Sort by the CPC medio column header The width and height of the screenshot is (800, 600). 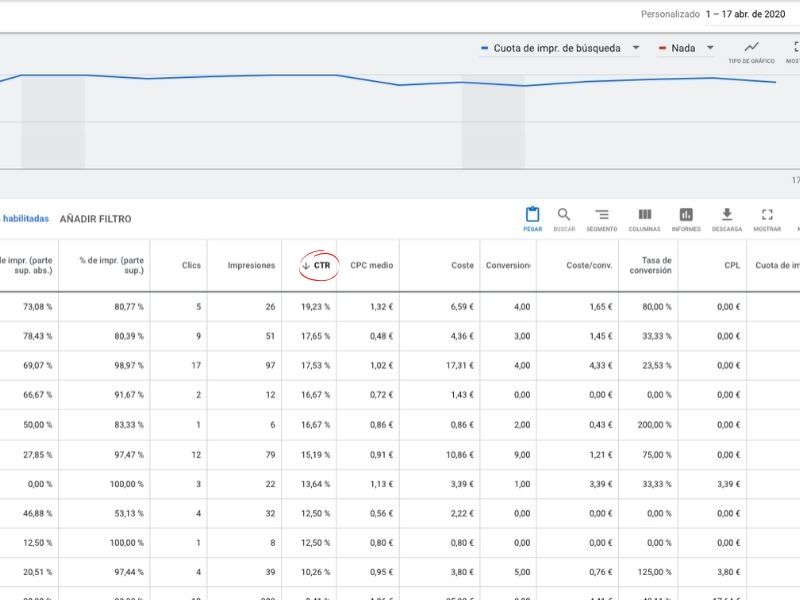click(x=371, y=265)
